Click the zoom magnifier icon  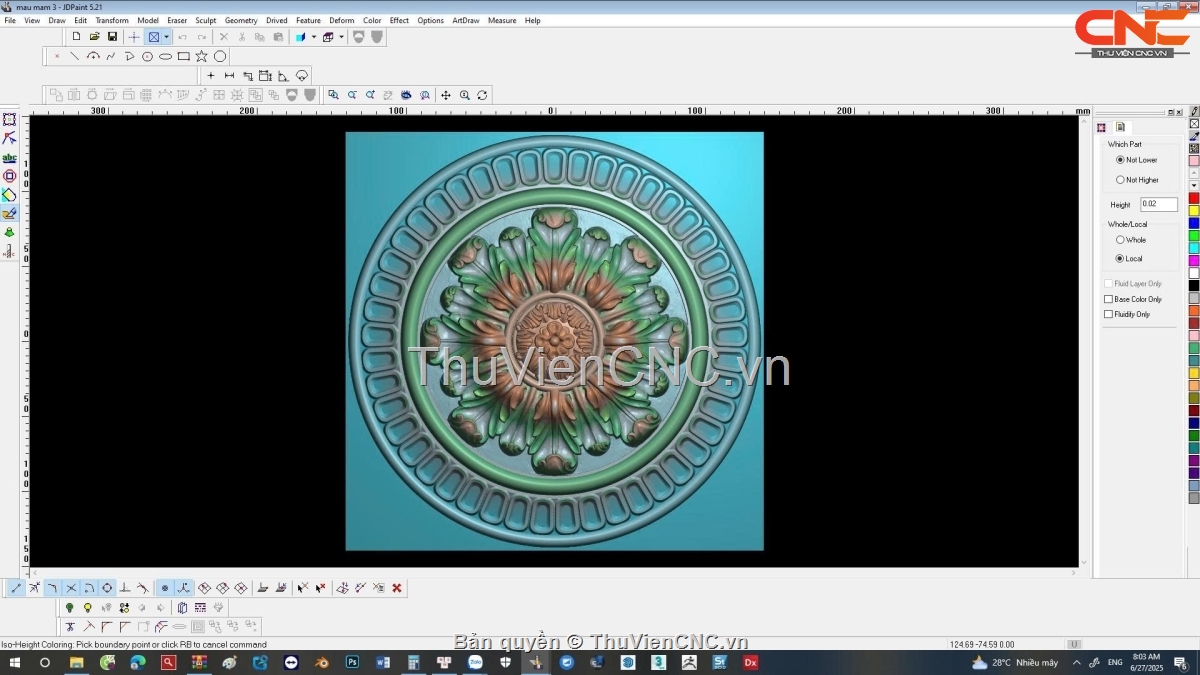click(x=464, y=95)
